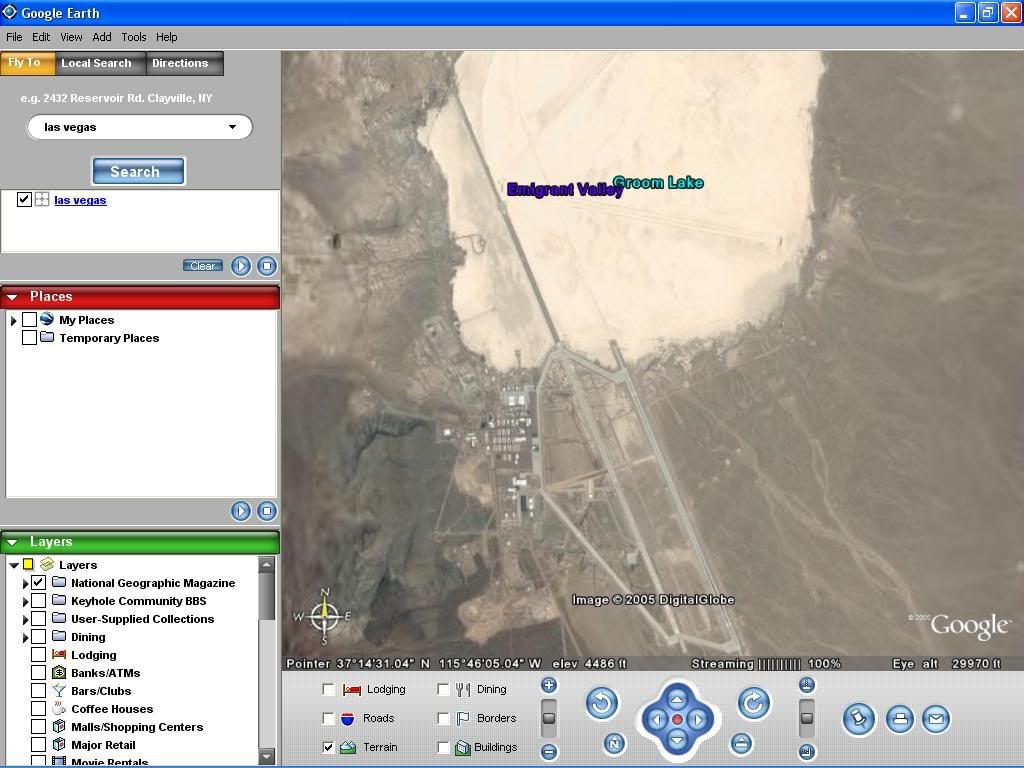Open the search address dropdown arrow
This screenshot has width=1024, height=768.
pos(232,127)
